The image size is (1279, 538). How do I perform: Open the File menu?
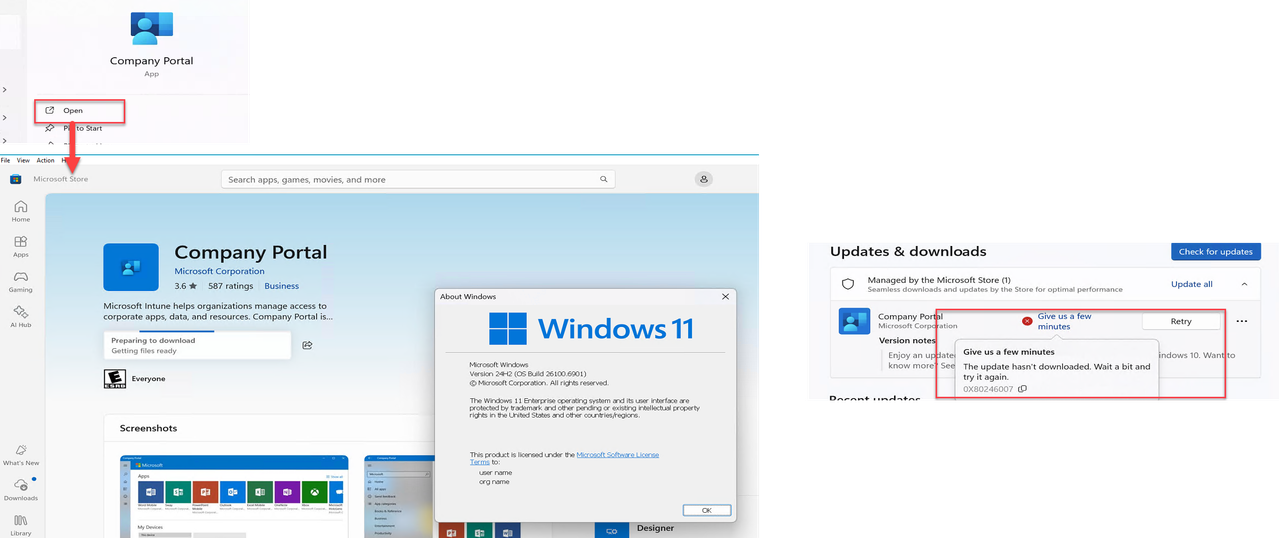click(5, 160)
